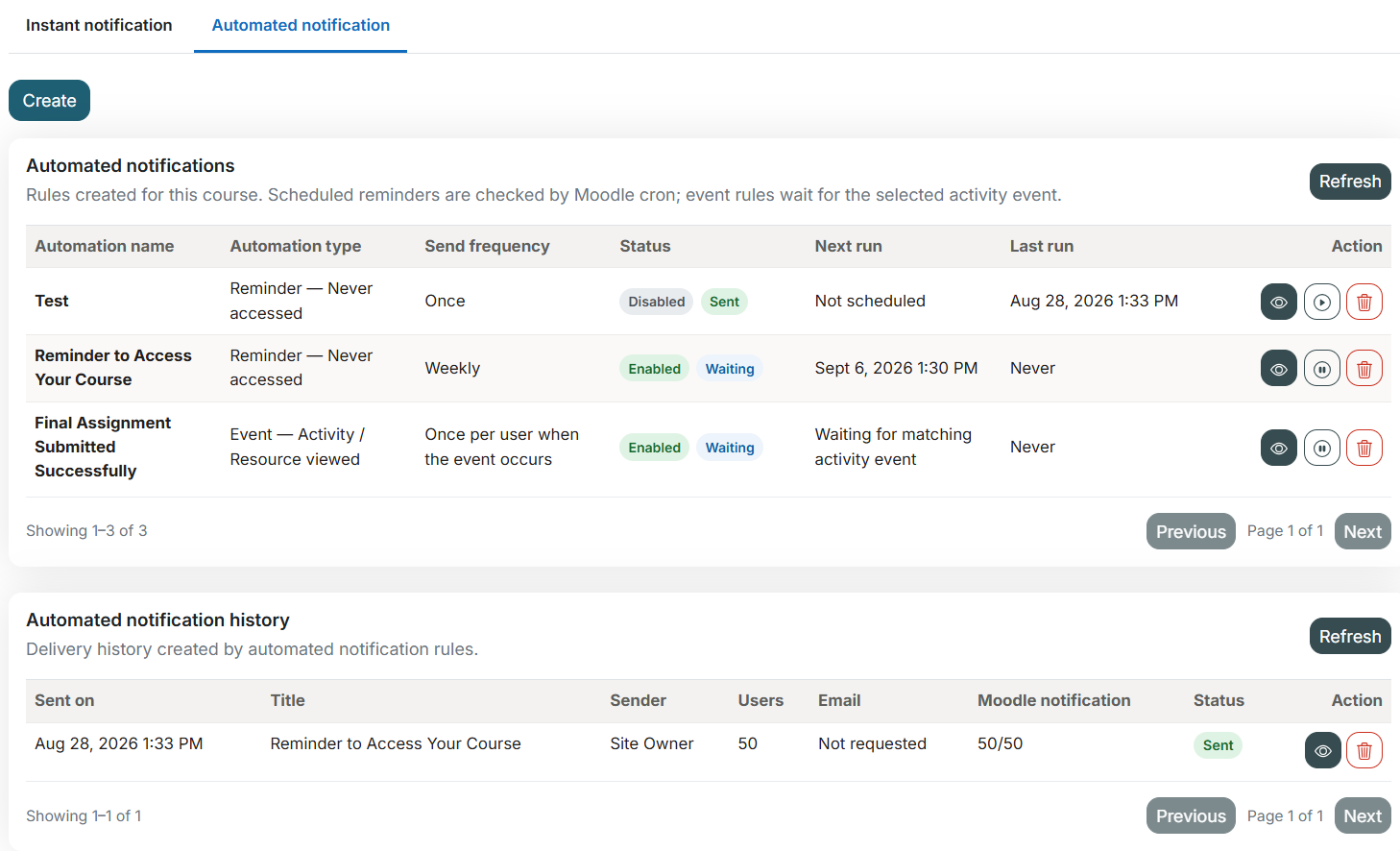The height and width of the screenshot is (851, 1400).
Task: Go to Next page of notification history
Action: click(1362, 815)
